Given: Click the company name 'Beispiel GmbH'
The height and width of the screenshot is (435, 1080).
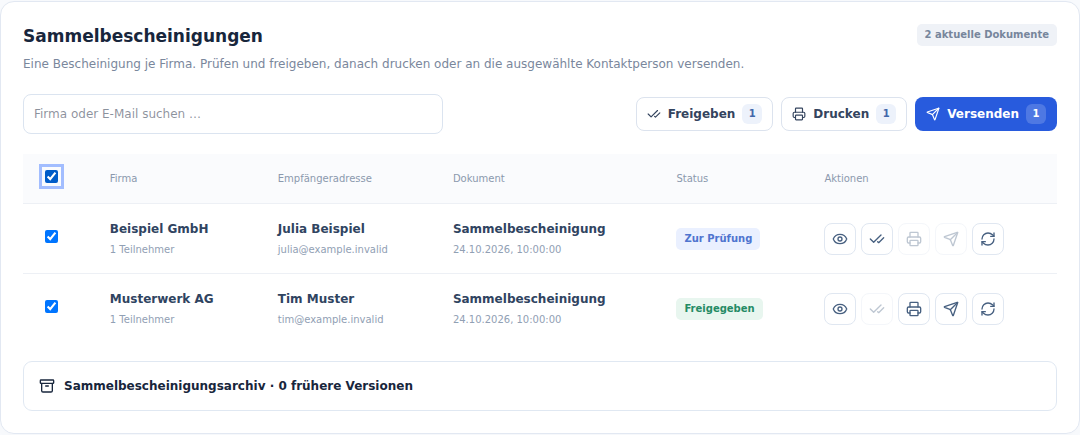Looking at the screenshot, I should 159,229.
